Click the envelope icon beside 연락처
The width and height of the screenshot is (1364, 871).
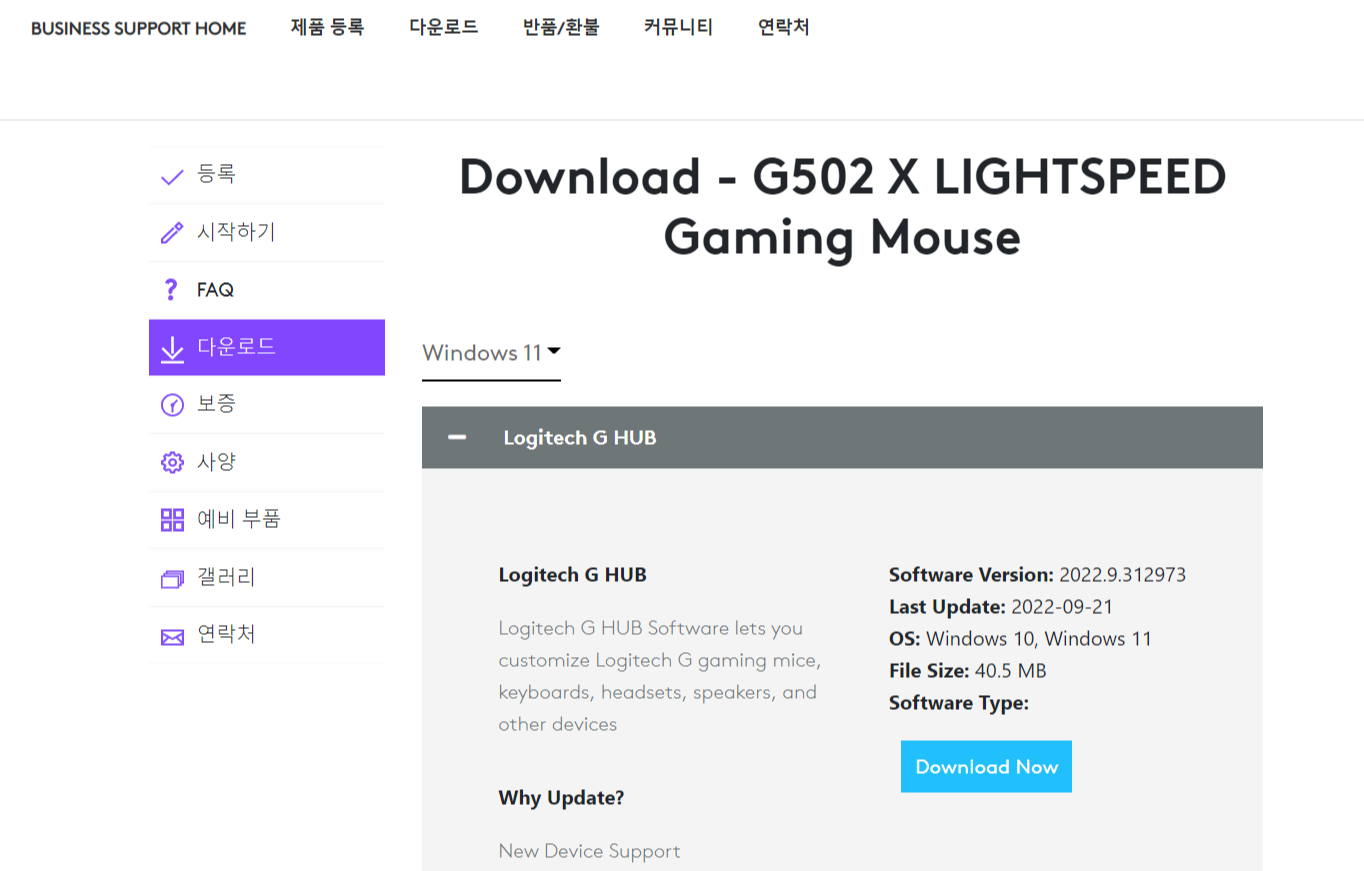[172, 637]
